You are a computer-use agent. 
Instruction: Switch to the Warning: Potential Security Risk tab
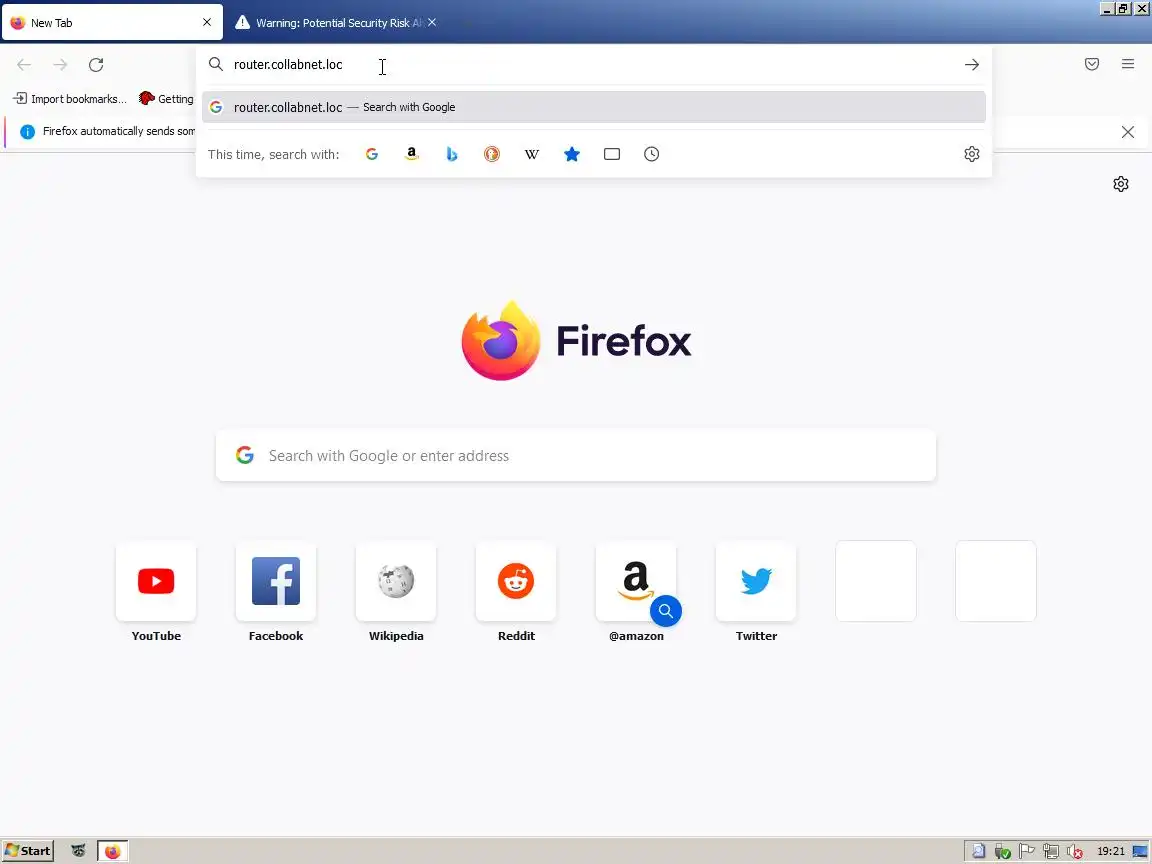(x=329, y=23)
